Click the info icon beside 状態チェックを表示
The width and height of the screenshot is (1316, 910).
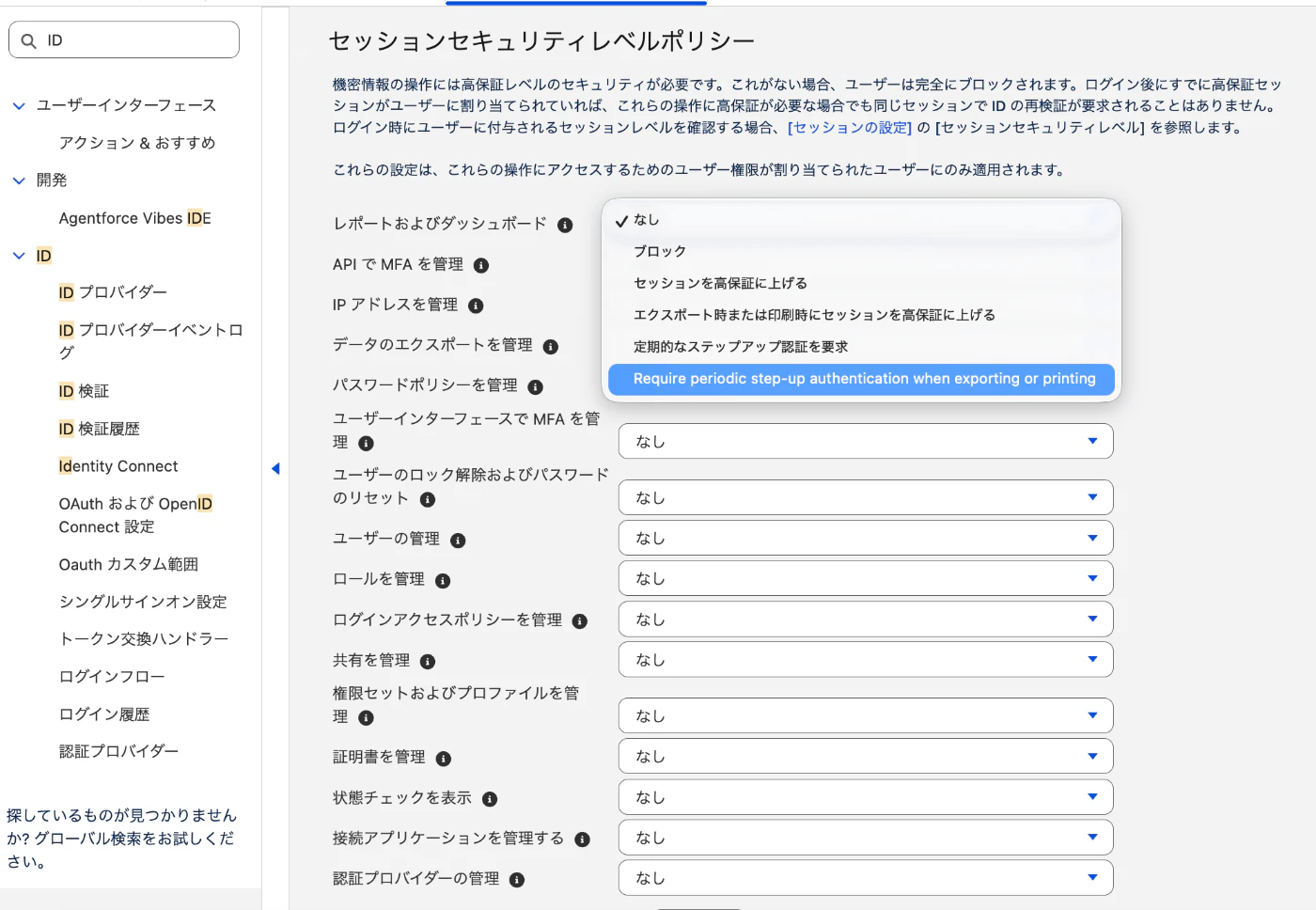pos(490,799)
